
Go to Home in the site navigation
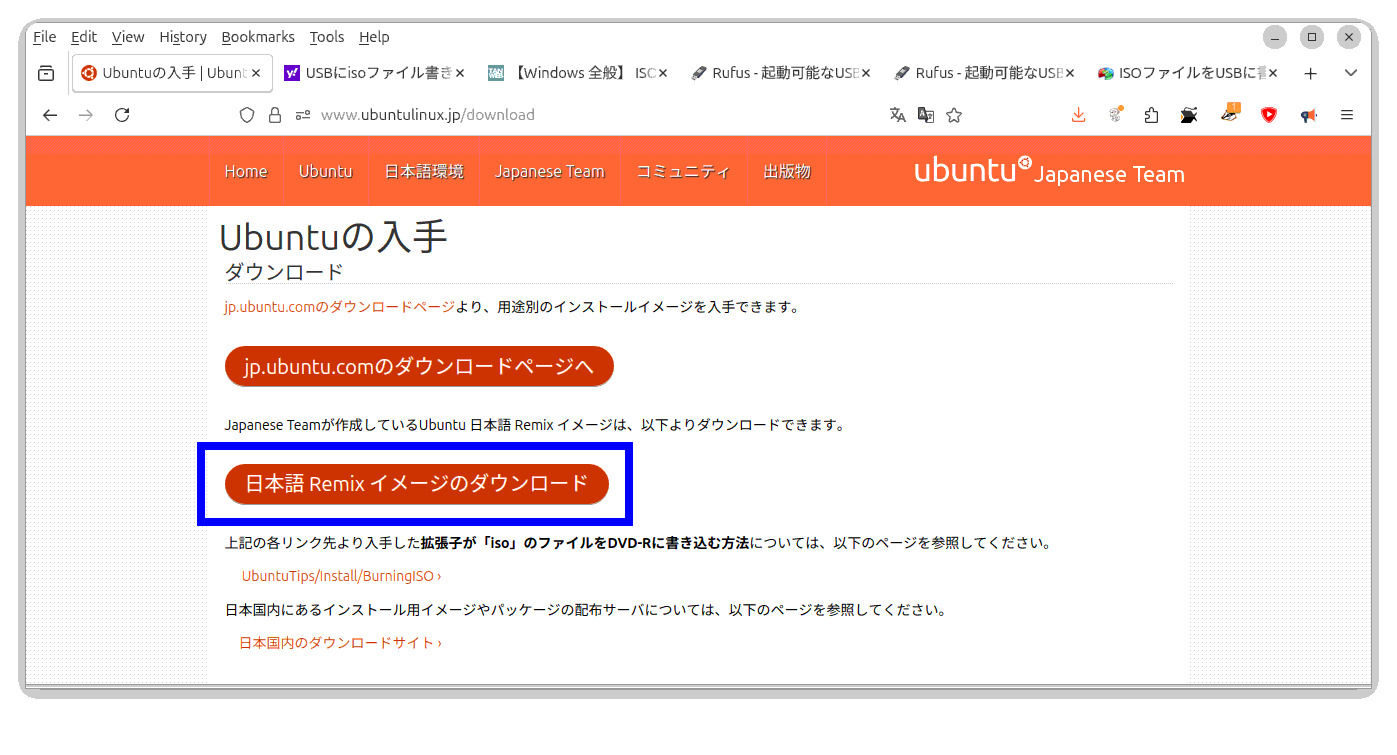tap(246, 172)
